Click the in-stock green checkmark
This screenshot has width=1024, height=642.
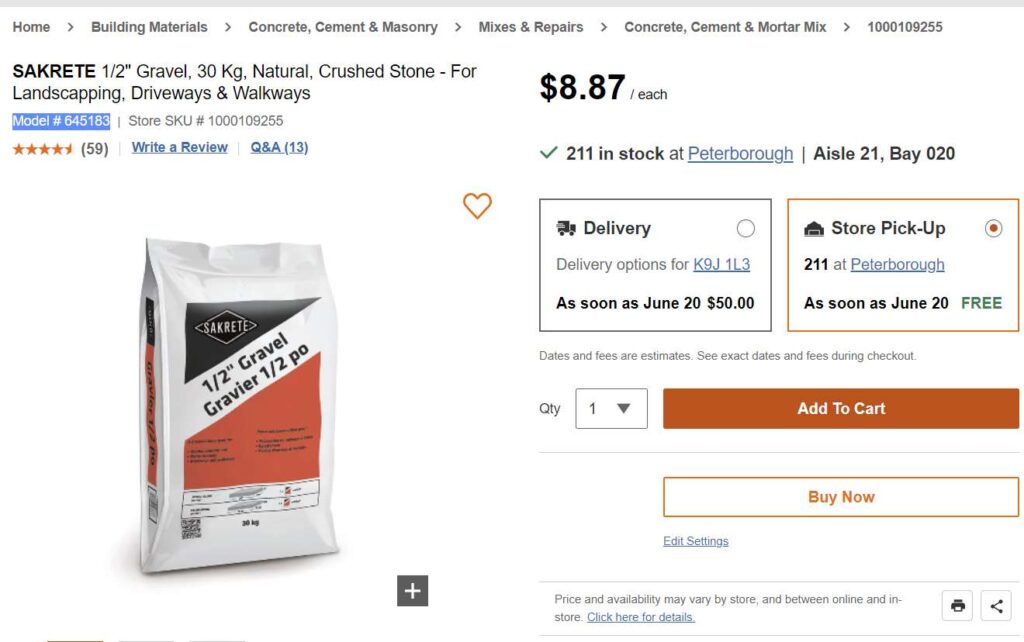[x=548, y=153]
